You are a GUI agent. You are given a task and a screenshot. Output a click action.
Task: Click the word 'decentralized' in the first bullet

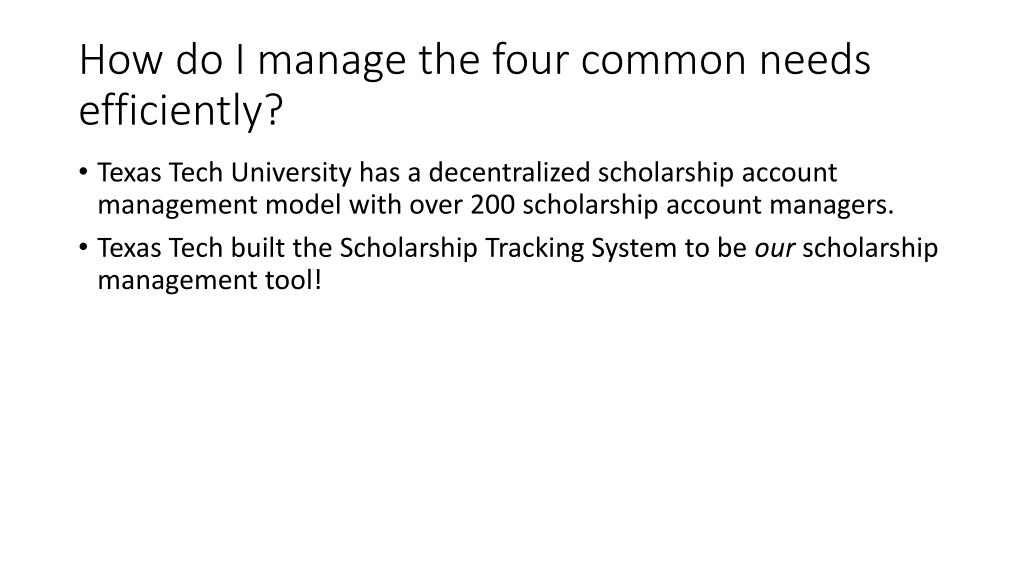click(509, 173)
